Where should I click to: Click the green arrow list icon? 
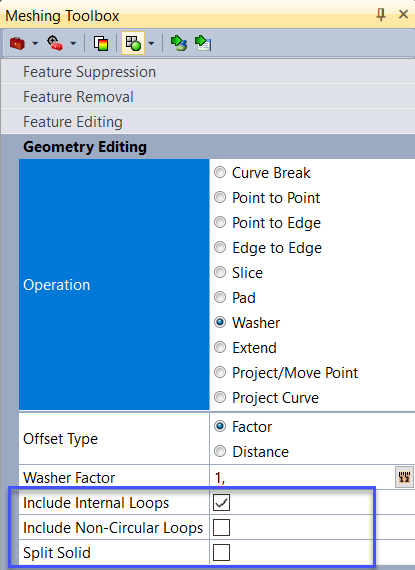pyautogui.click(x=203, y=43)
